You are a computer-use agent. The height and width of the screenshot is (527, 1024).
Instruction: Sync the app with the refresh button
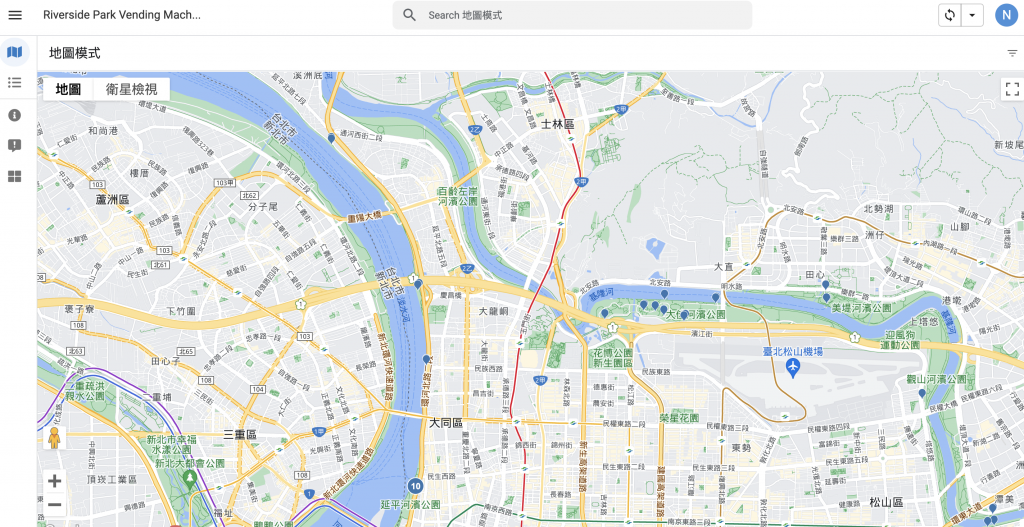(950, 15)
